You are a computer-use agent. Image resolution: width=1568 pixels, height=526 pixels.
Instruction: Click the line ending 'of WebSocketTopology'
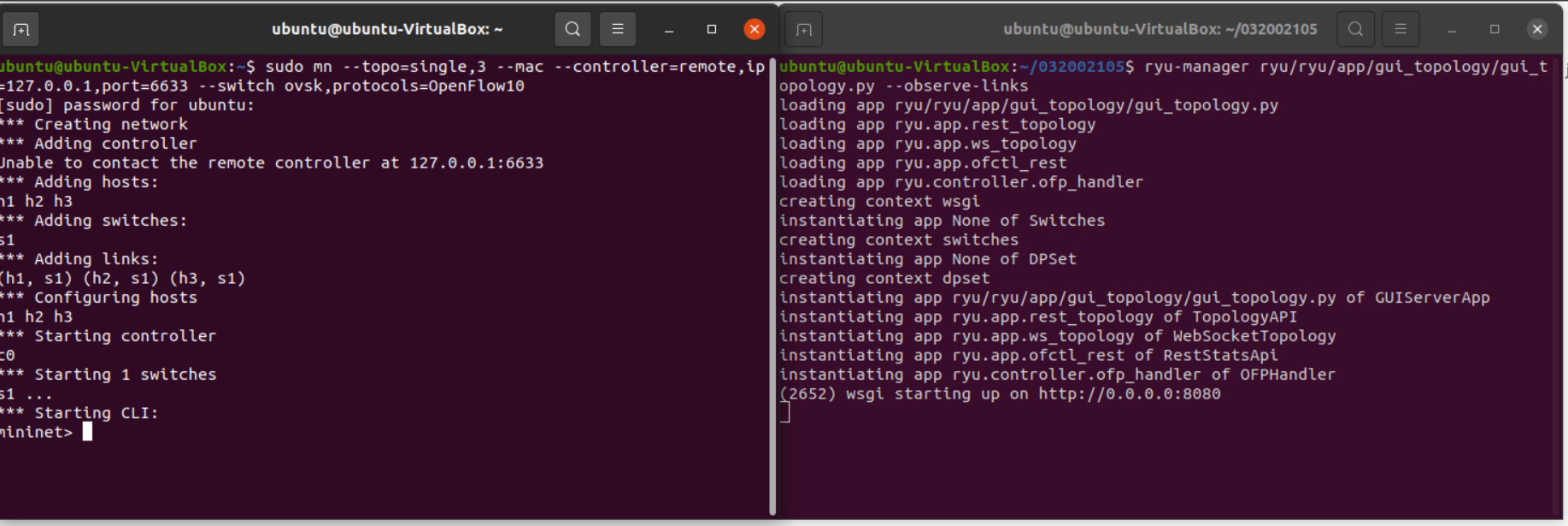click(1058, 336)
